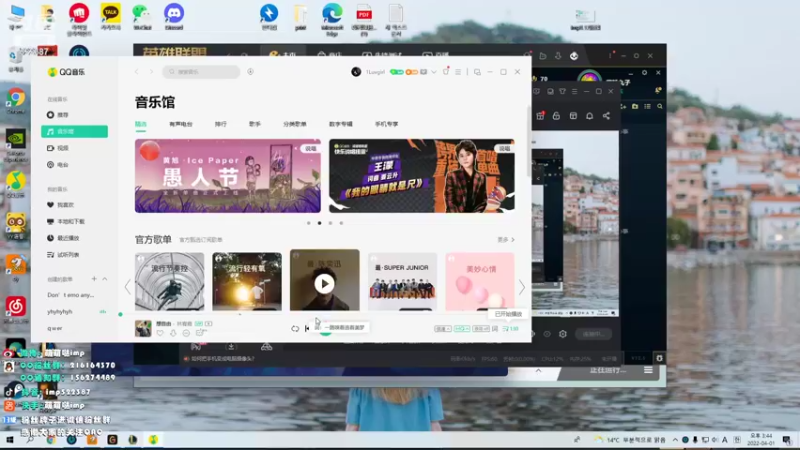Click the playback progress handle
Screen dimensions: 800x450
tap(120, 314)
